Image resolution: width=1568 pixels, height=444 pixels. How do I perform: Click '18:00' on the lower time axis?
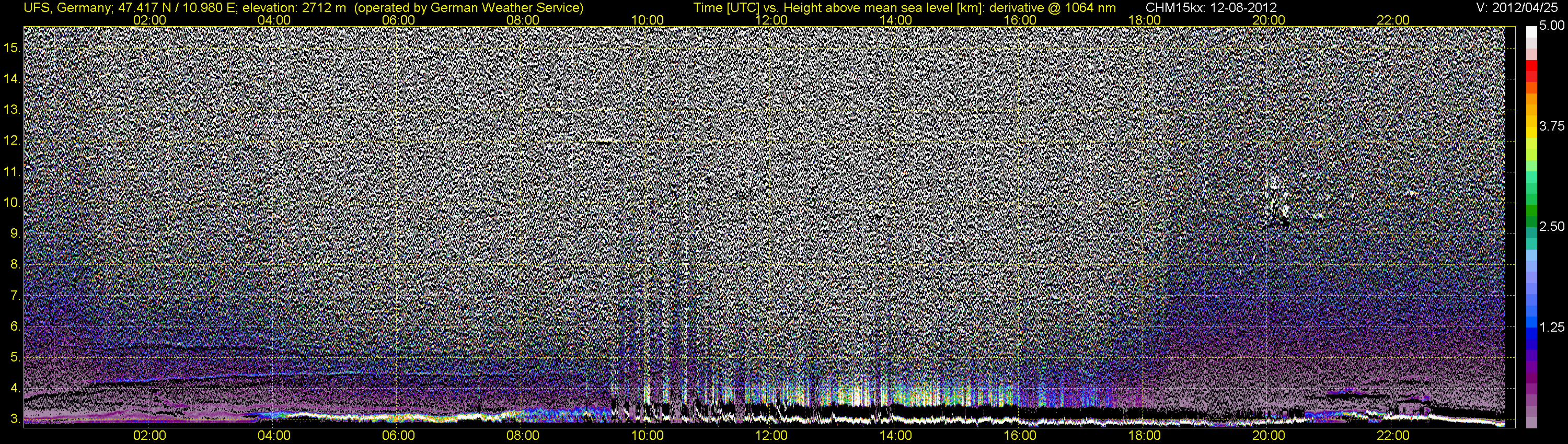click(1144, 436)
